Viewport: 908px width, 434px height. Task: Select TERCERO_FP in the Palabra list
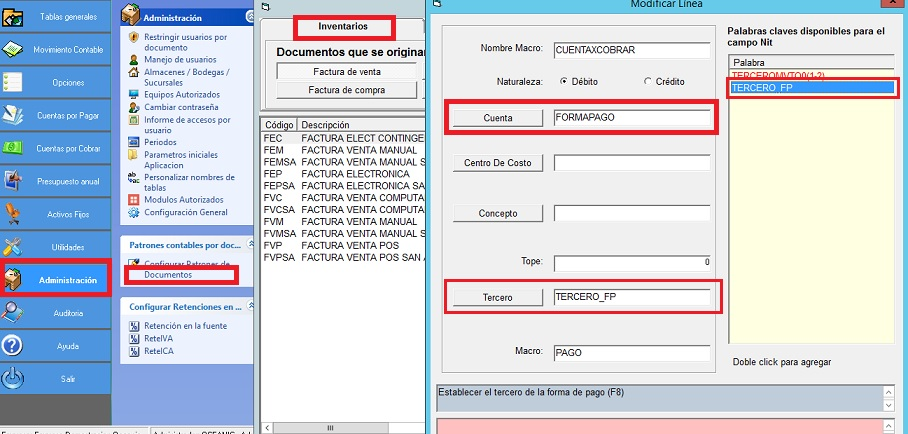pyautogui.click(x=808, y=88)
